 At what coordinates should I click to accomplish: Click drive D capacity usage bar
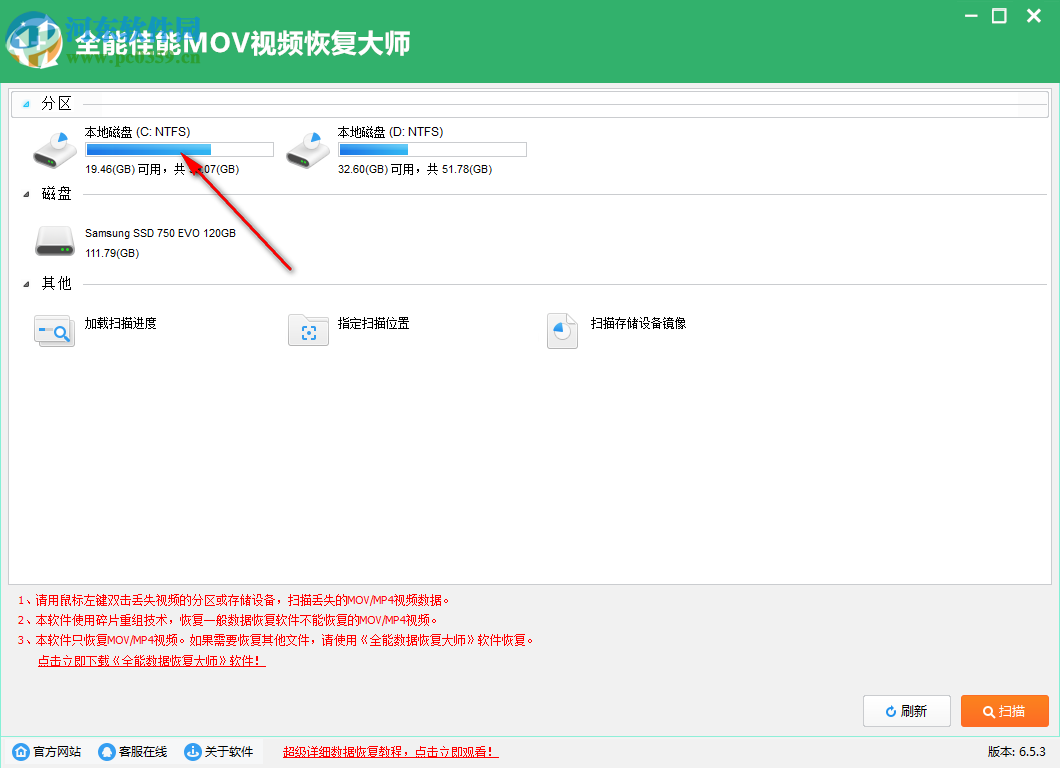point(432,149)
